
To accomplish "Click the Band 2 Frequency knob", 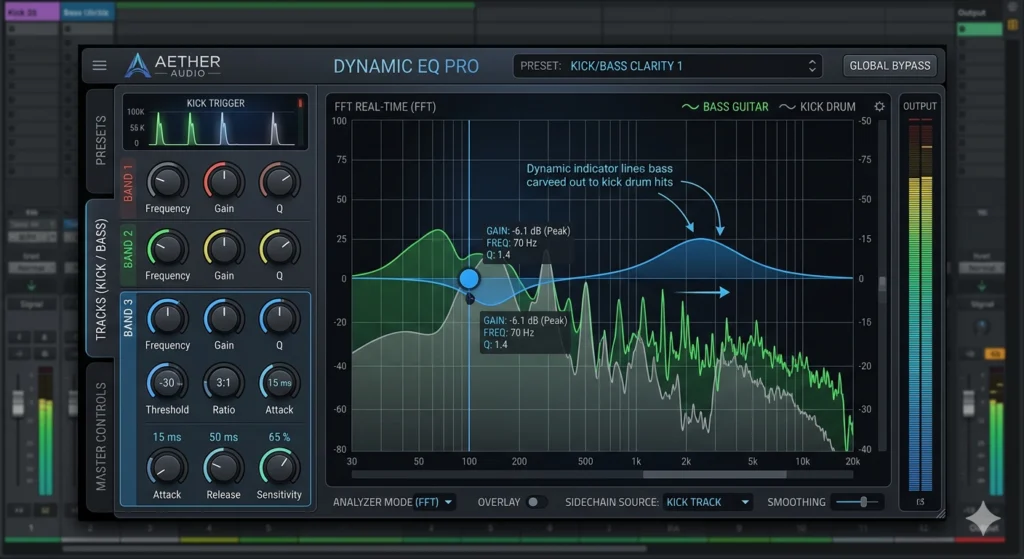I will tap(167, 248).
